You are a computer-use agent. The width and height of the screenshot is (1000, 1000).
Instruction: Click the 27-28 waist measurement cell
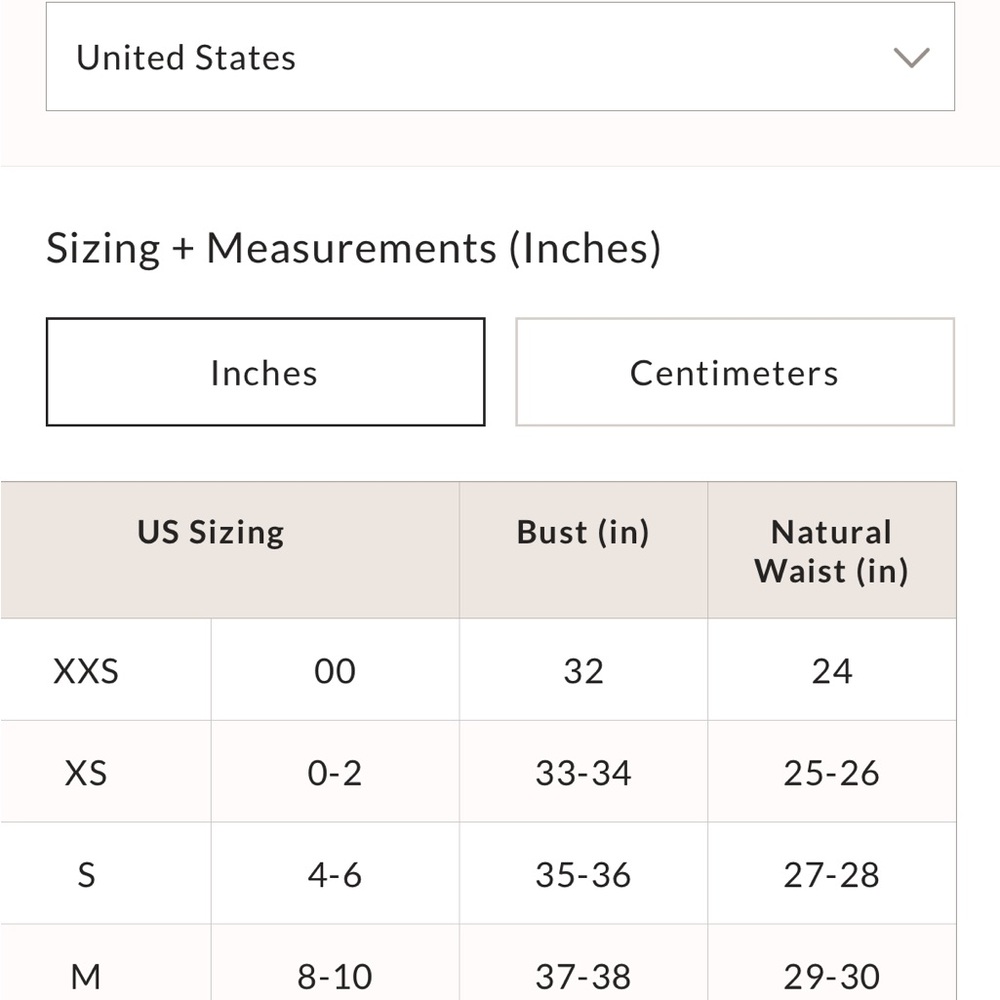832,874
